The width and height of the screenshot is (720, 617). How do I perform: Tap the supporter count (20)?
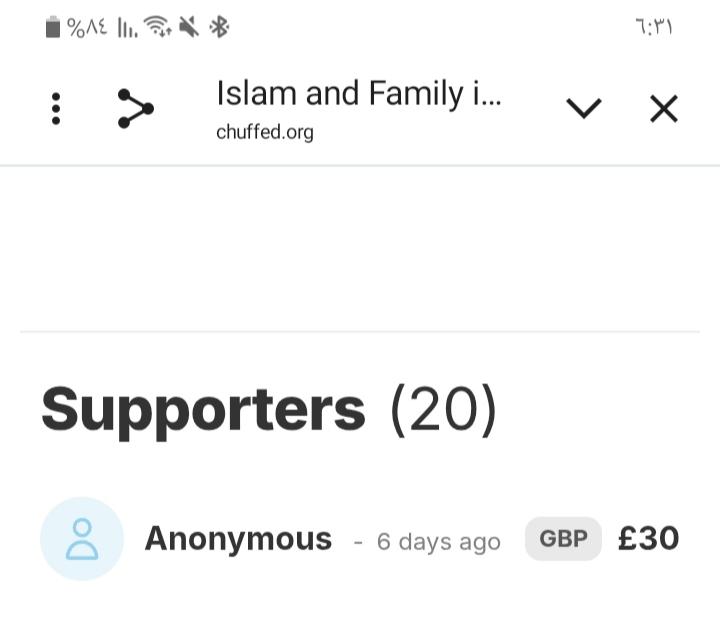(x=444, y=410)
